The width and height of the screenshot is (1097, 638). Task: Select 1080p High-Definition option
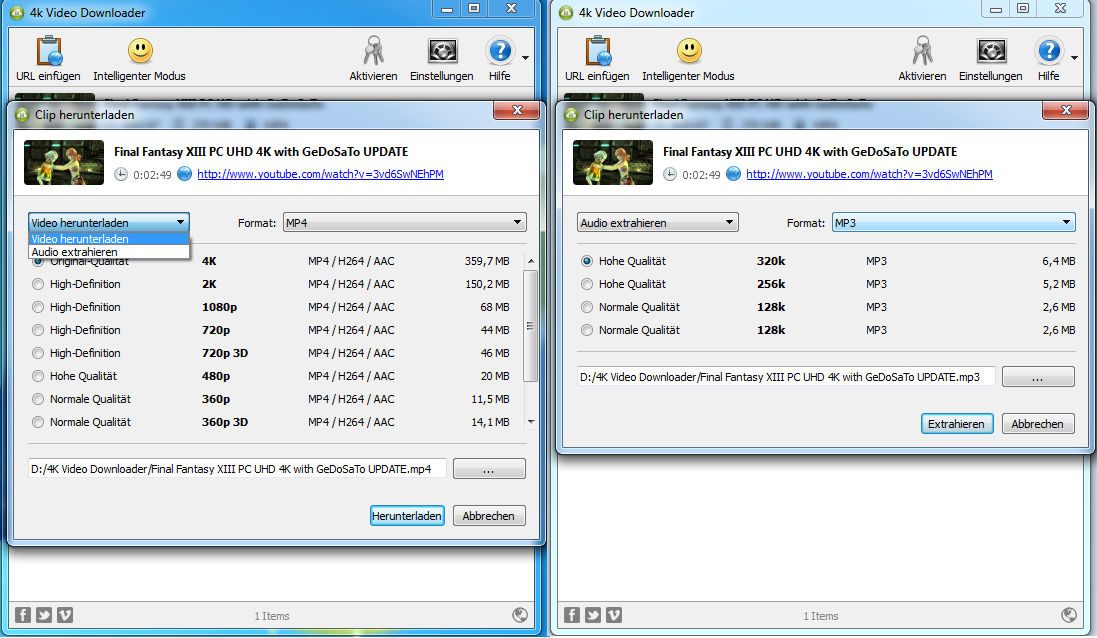[38, 307]
